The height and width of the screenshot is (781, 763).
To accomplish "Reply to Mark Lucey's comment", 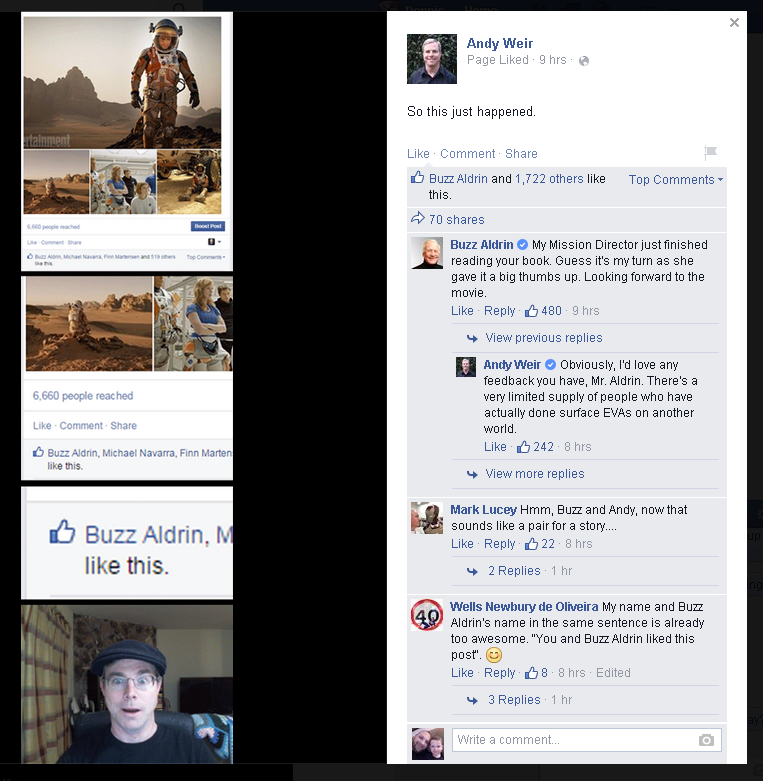I will (500, 544).
